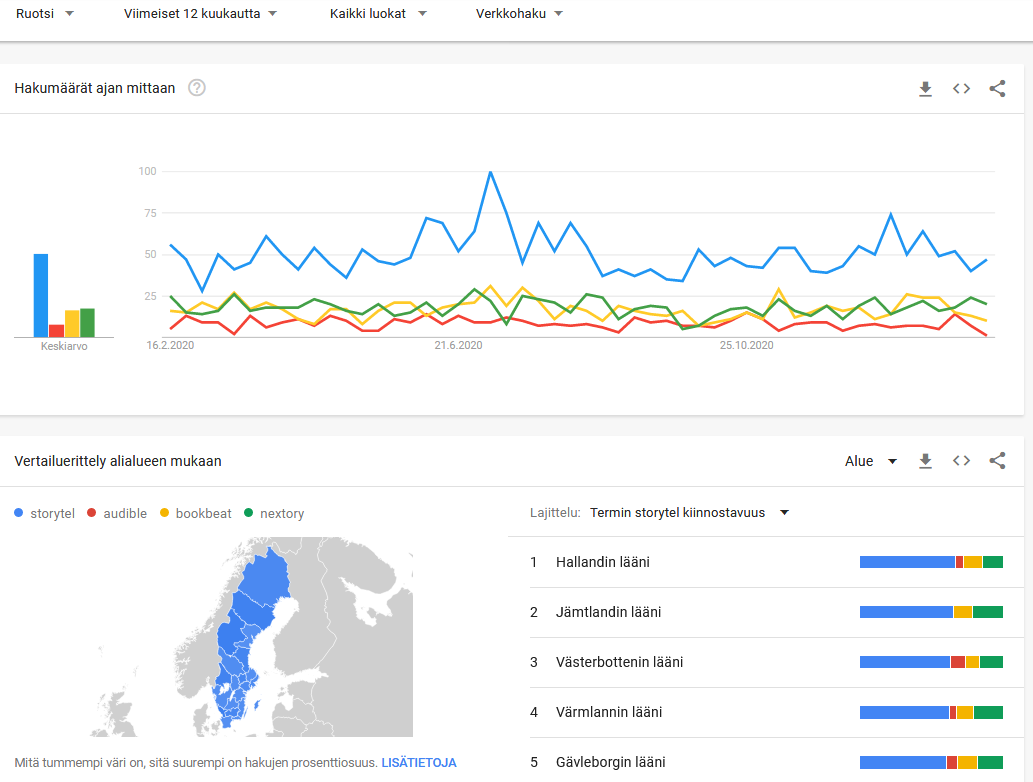Open embed code for subregion breakdown

point(961,461)
